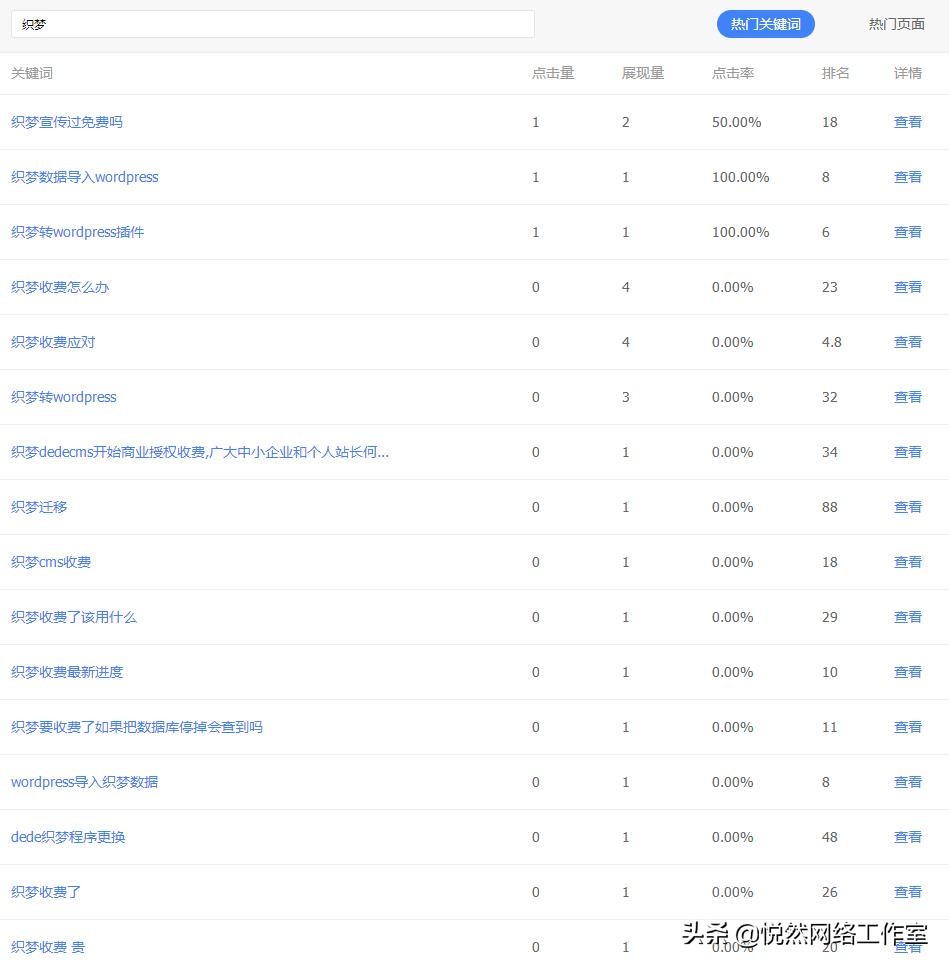Open keyword 织梦宣传过免费吗
The height and width of the screenshot is (967, 949).
(x=67, y=122)
